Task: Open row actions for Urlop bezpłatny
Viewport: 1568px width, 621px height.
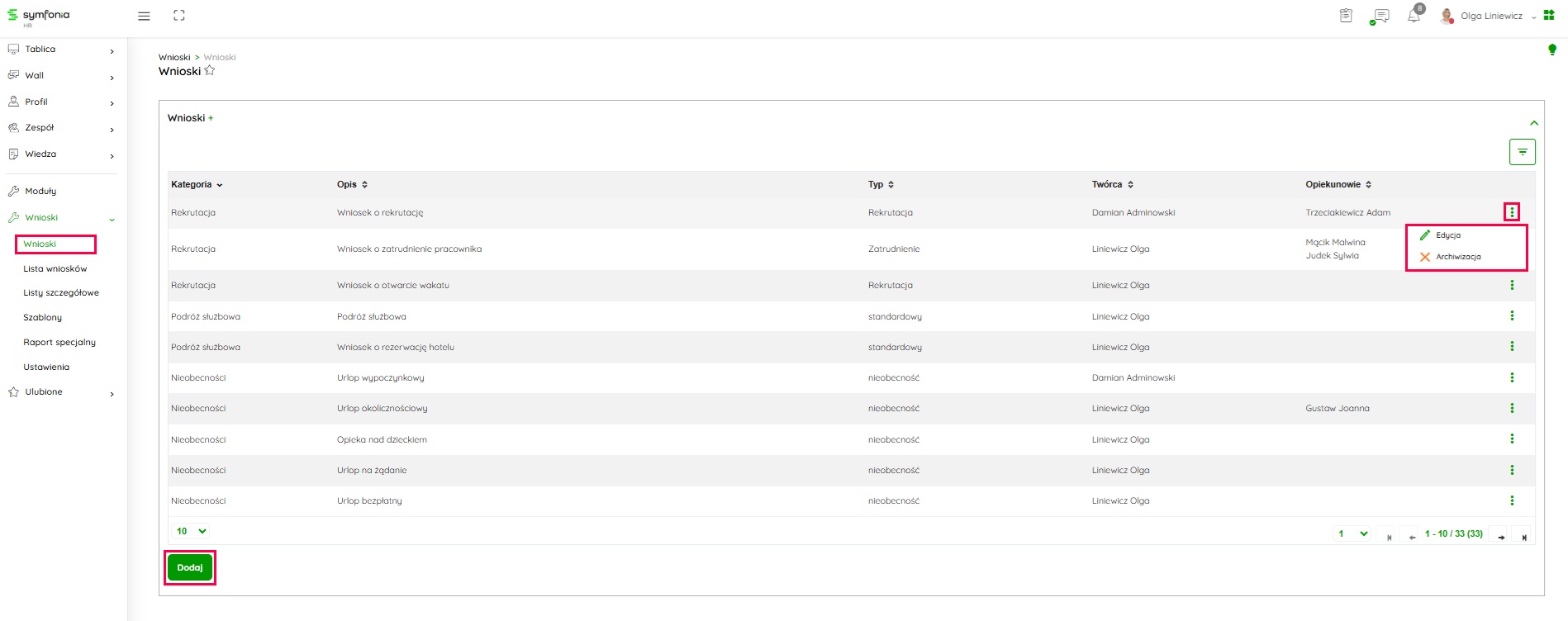Action: (x=1512, y=500)
